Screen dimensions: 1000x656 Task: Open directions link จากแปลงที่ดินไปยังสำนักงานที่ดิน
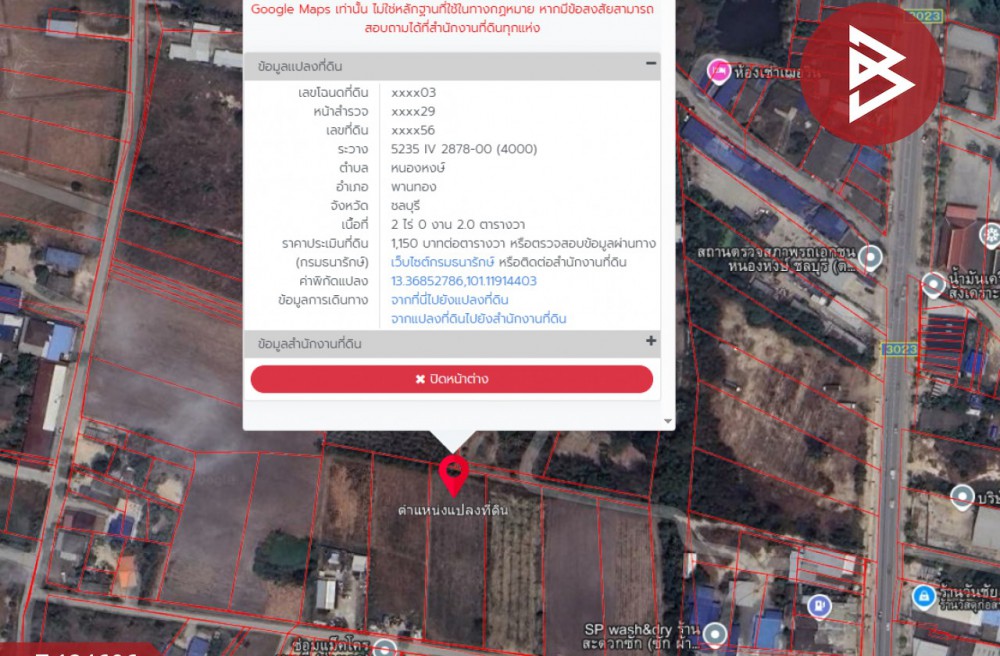[478, 319]
